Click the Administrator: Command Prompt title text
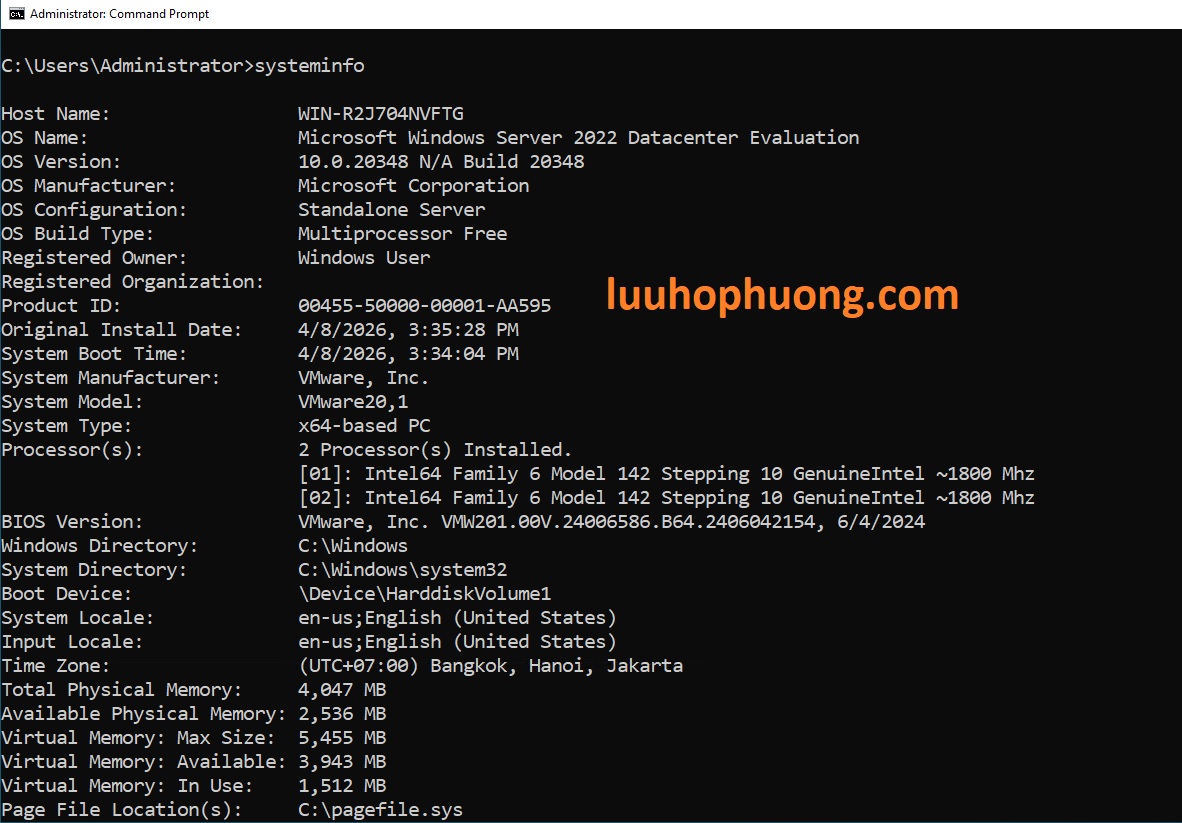This screenshot has width=1182, height=823. pos(120,14)
